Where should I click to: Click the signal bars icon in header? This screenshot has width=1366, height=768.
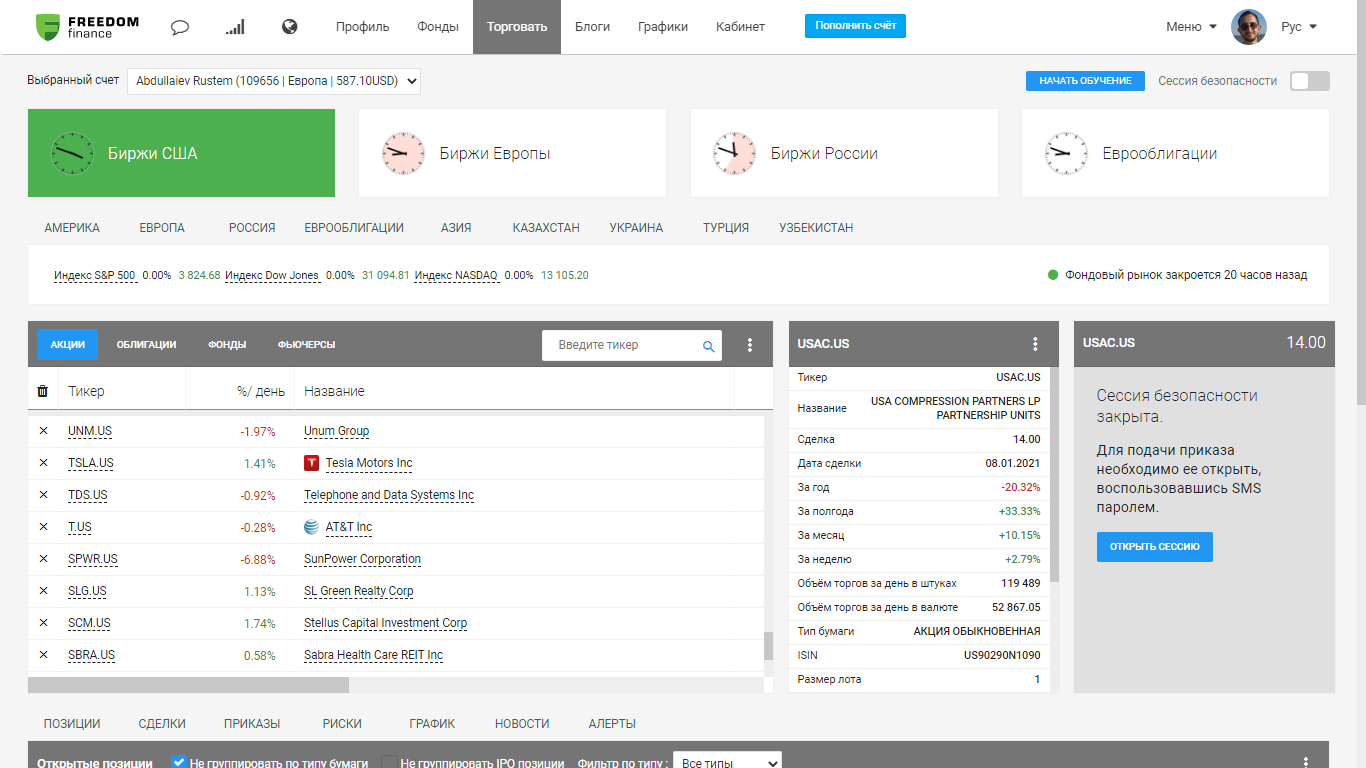tap(235, 27)
